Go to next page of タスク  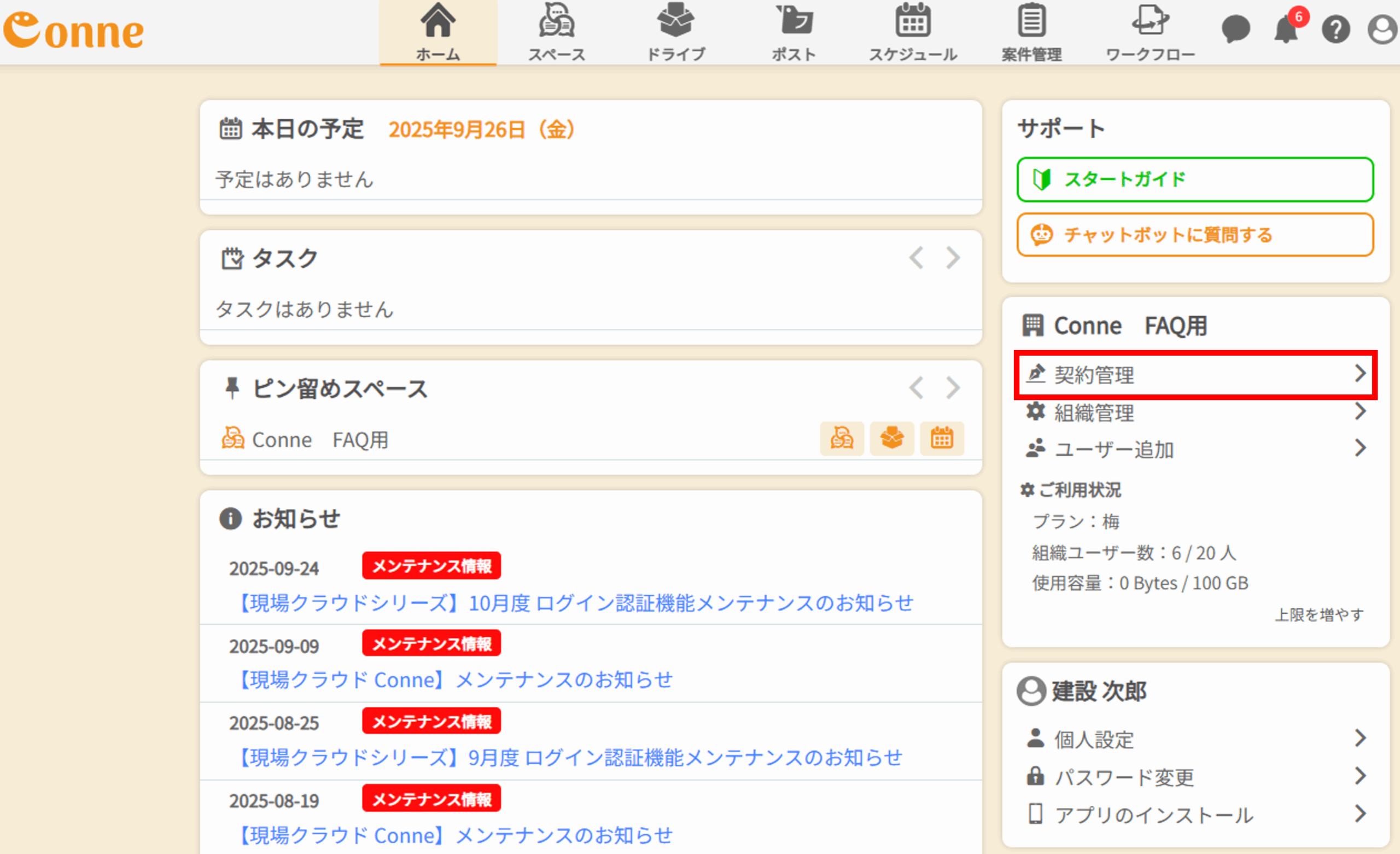953,258
